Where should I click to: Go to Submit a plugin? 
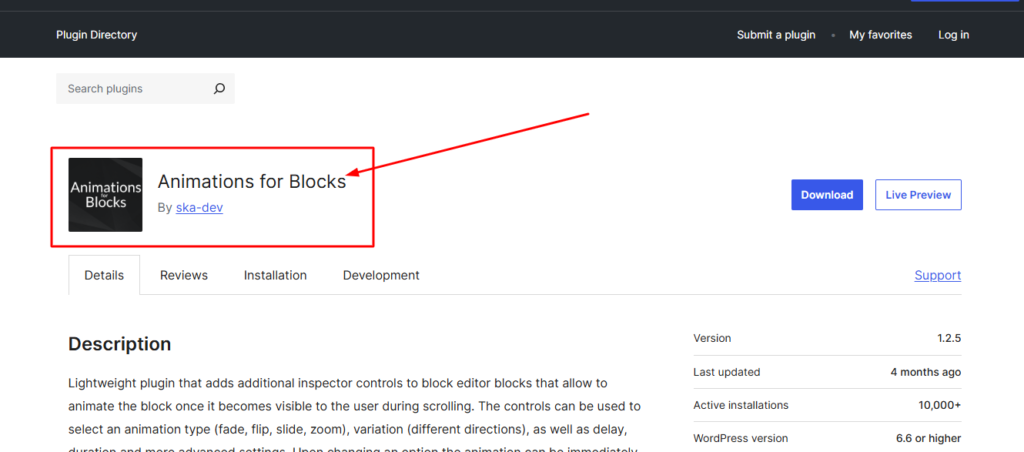click(x=776, y=35)
